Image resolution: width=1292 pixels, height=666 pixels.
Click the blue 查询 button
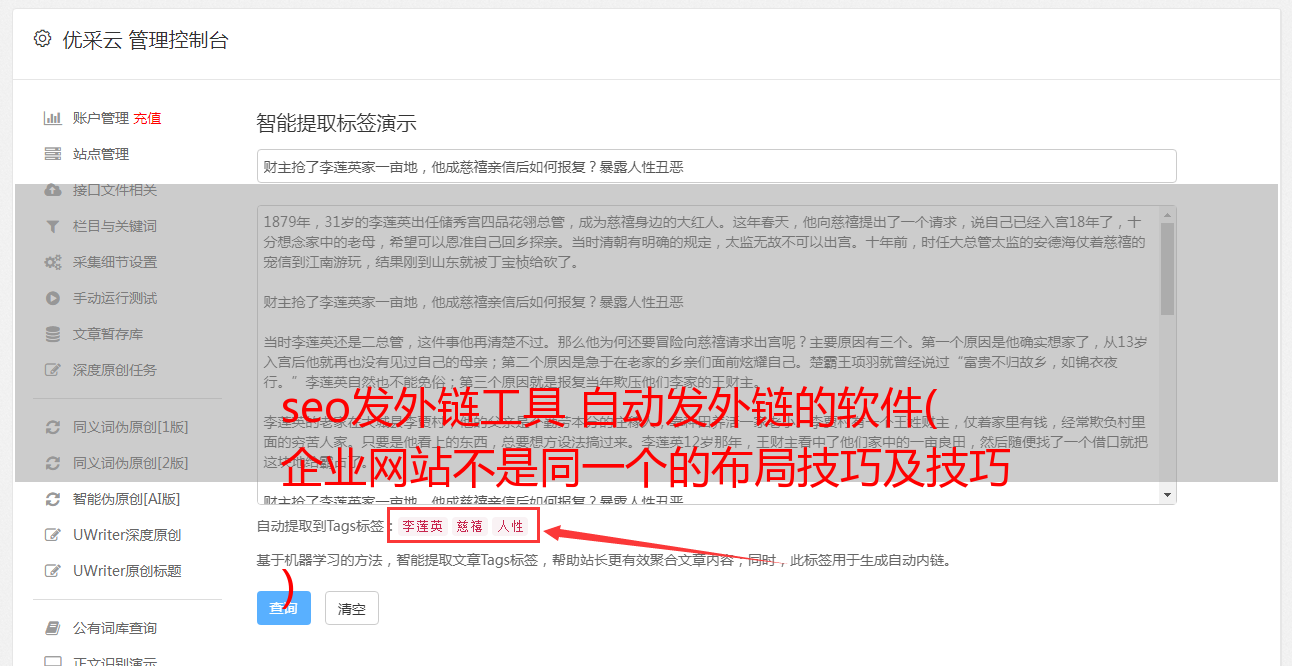(x=284, y=608)
